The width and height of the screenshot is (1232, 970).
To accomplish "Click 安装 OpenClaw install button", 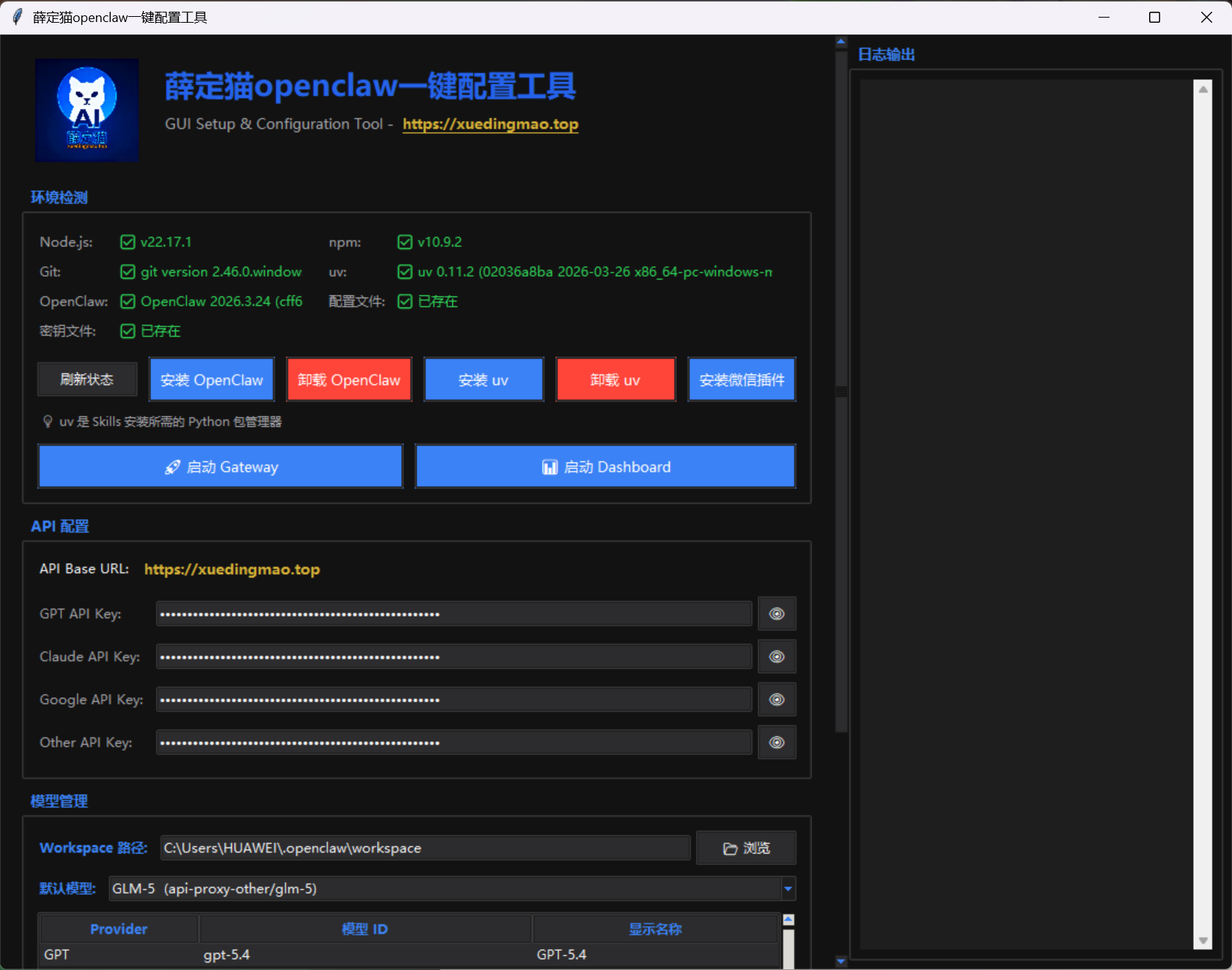I will 212,380.
